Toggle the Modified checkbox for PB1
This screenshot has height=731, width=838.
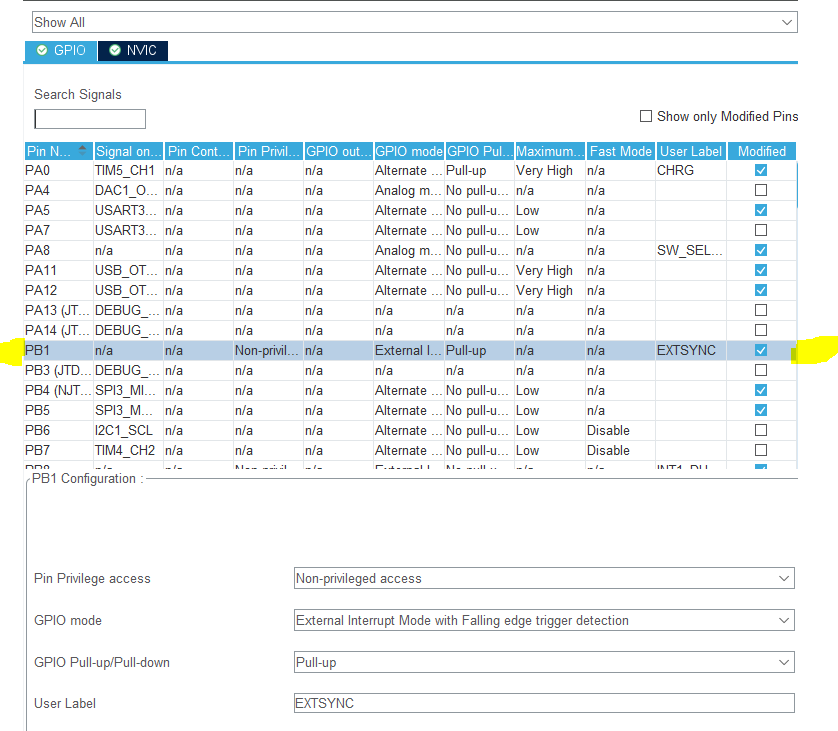[x=761, y=351]
